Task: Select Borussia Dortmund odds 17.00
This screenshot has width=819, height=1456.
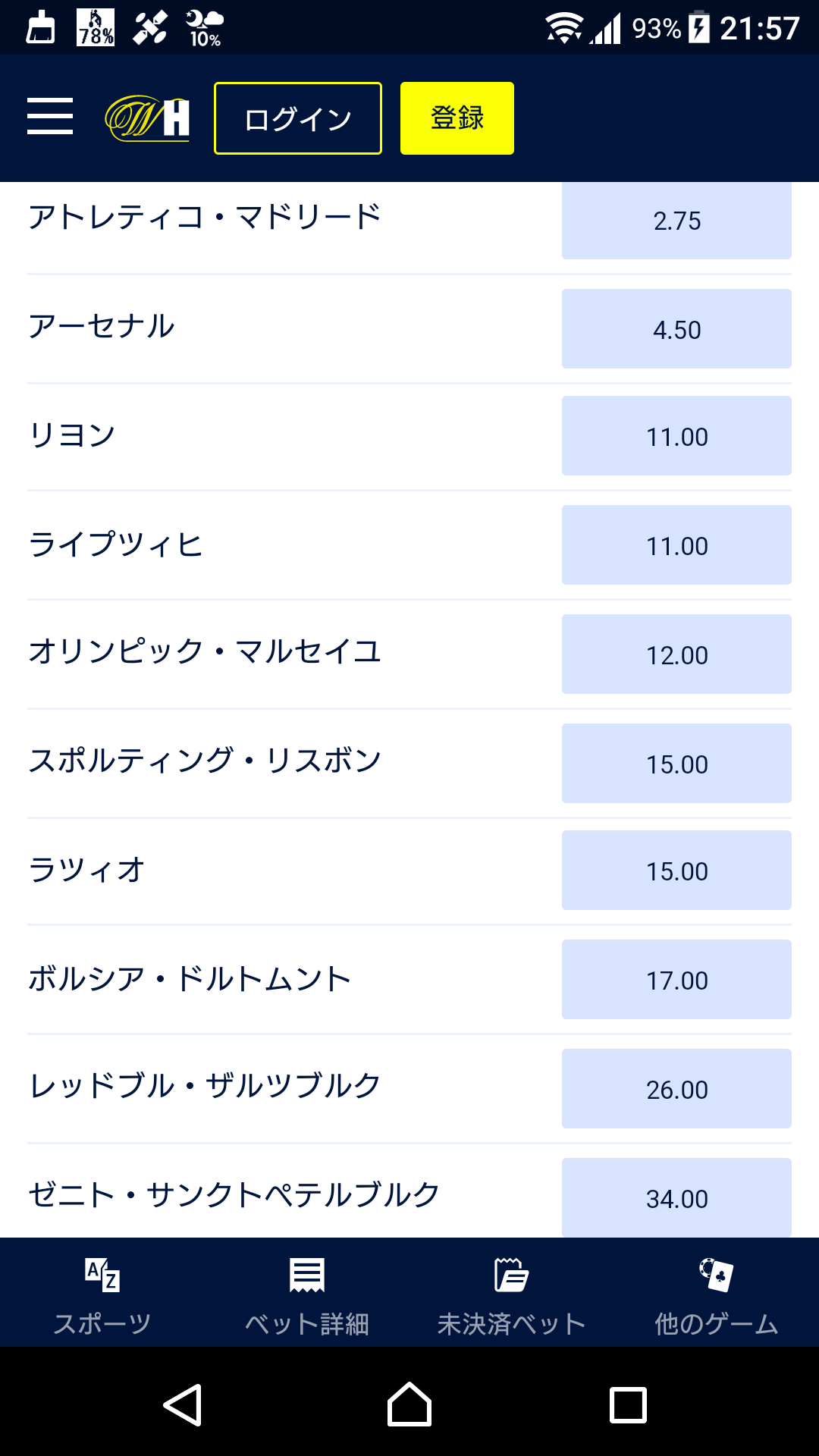Action: pos(676,980)
